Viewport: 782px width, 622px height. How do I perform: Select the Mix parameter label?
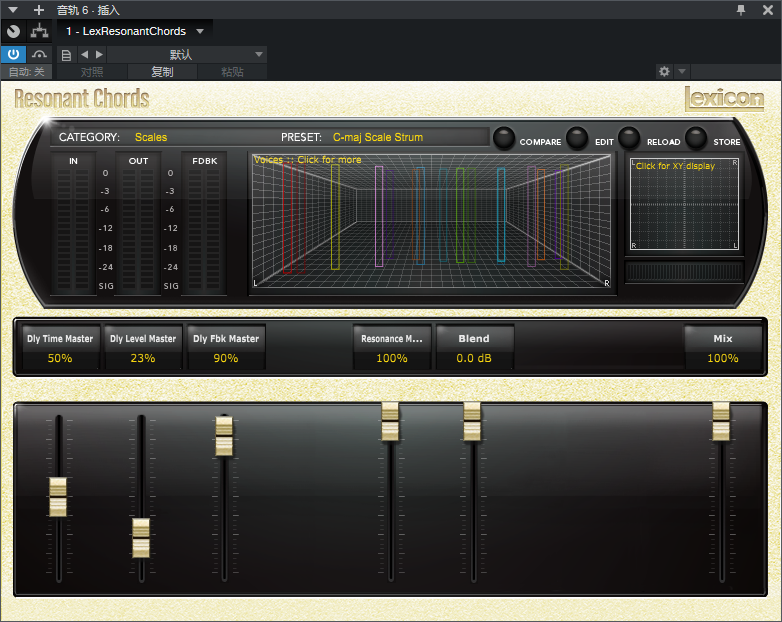[723, 339]
